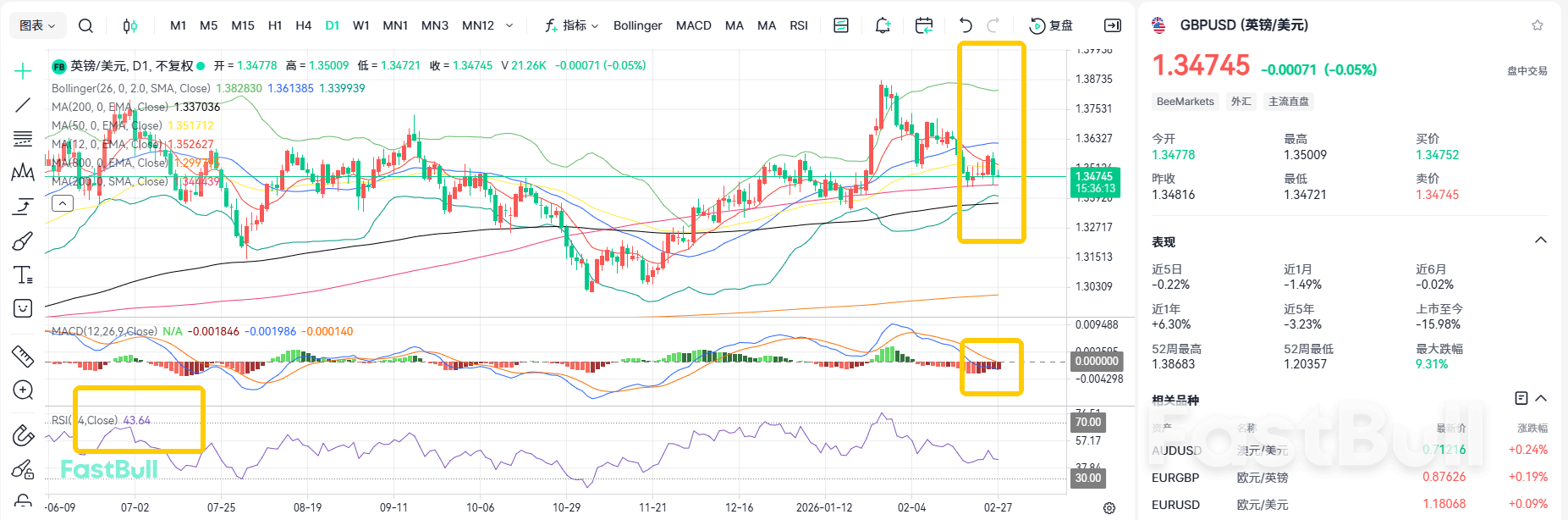The image size is (1568, 520).
Task: Click the search magnifier icon in toolbar
Action: coord(85,25)
